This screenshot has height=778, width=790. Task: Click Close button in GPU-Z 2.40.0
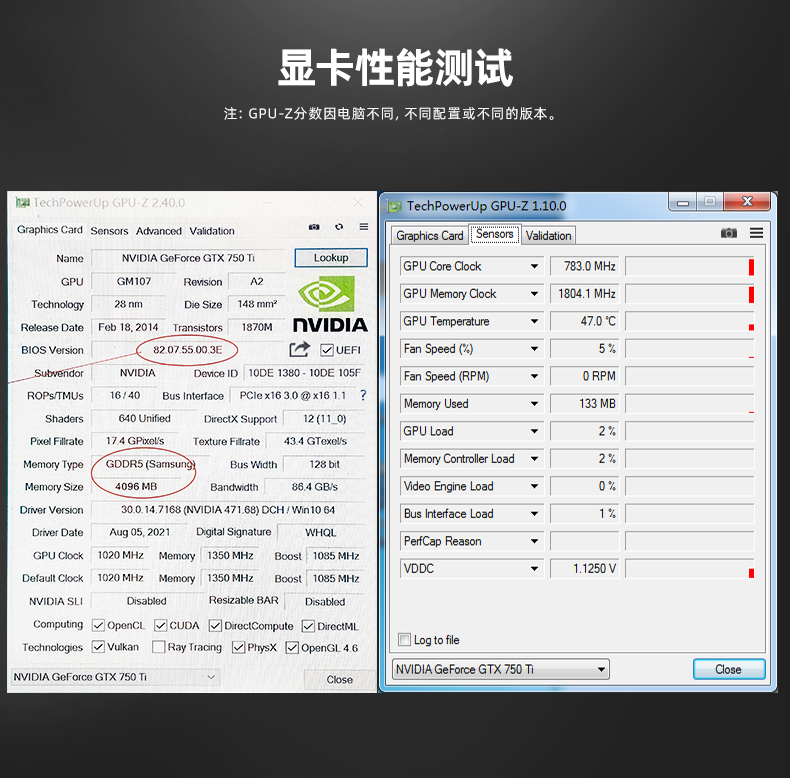click(340, 679)
